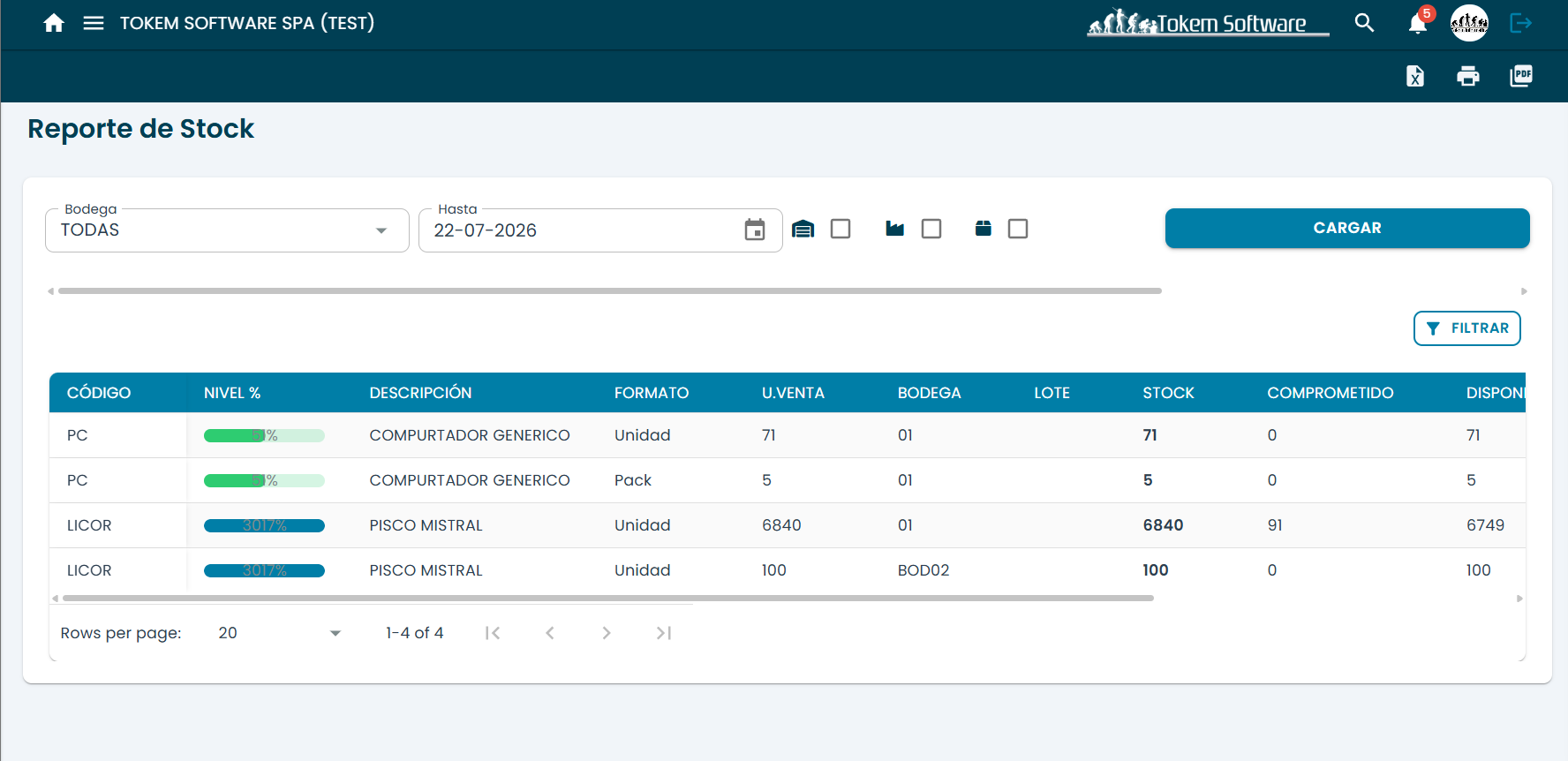Select disponible value 6749
1568x761 pixels.
point(1485,525)
